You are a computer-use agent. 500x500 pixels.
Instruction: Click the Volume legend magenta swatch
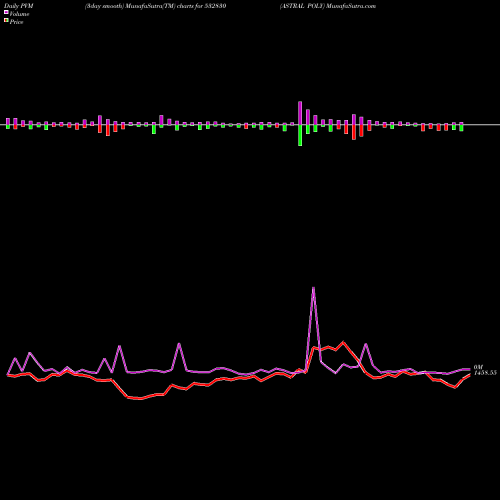6,12
